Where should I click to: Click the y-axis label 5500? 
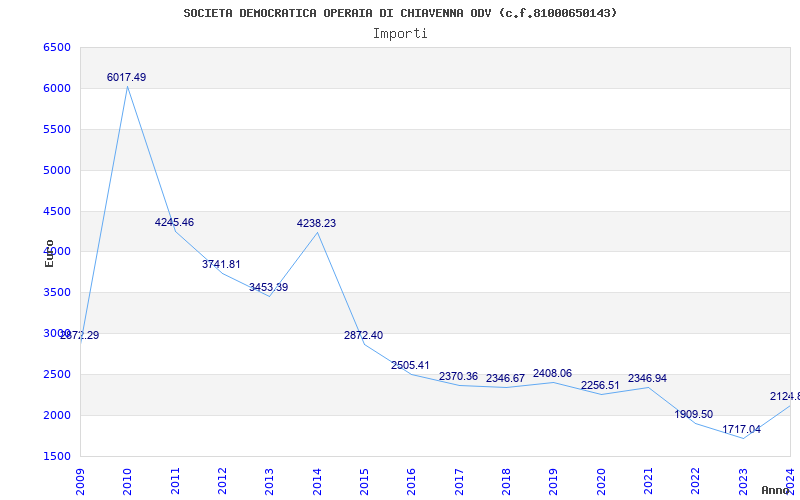coord(57,129)
